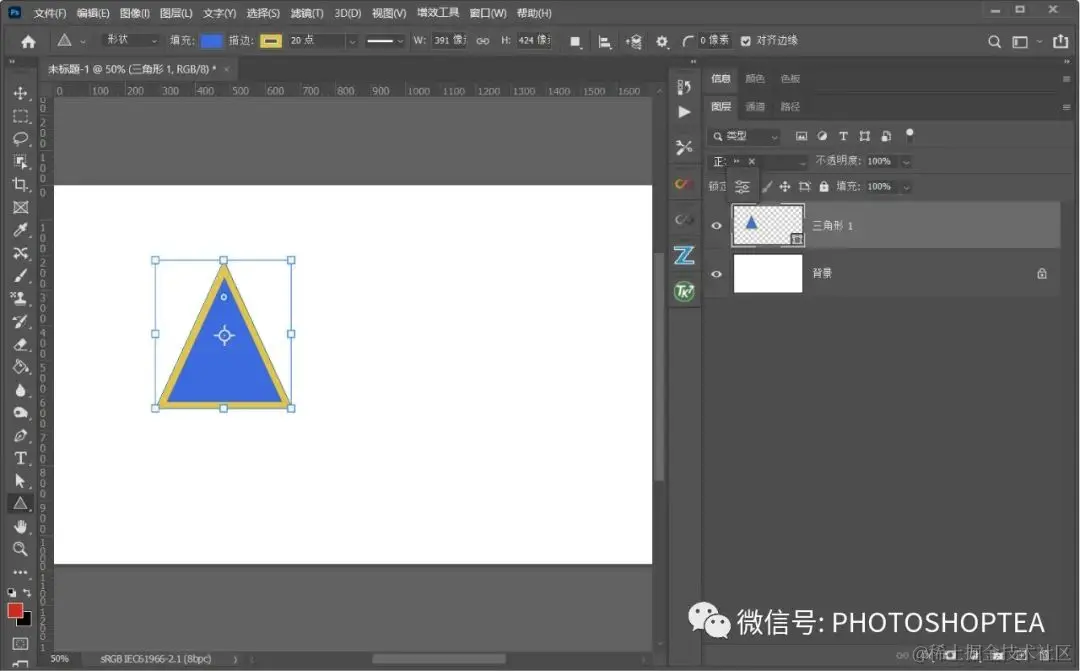
Task: Select the Pen tool
Action: pyautogui.click(x=20, y=435)
